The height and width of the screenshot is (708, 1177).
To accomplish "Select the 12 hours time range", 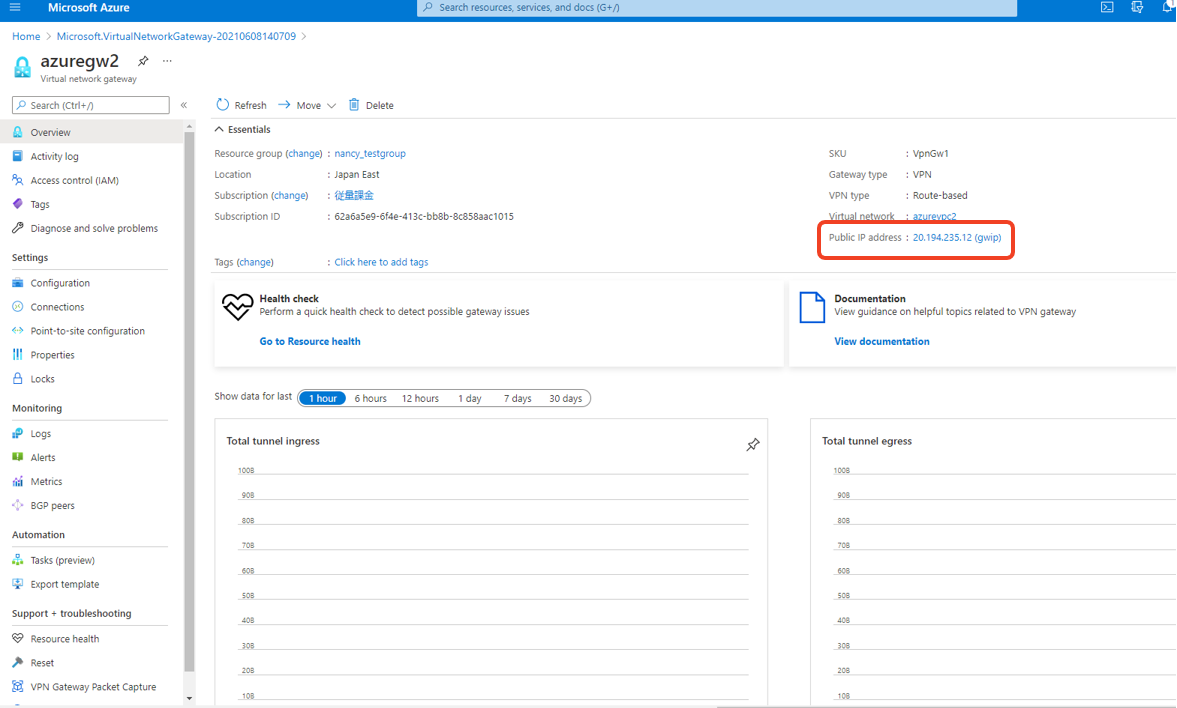I will (420, 399).
